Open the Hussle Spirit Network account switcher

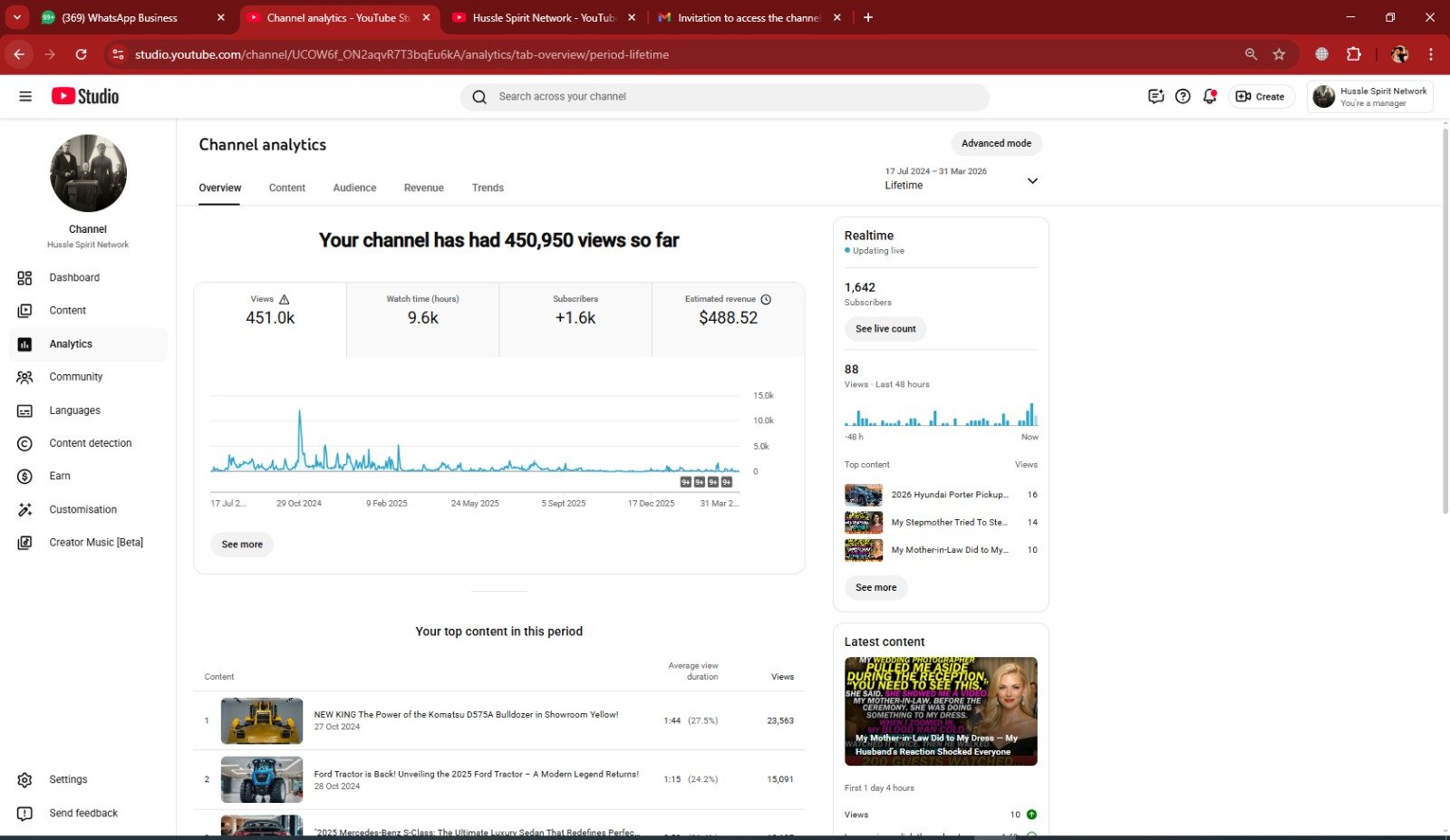tap(1369, 96)
